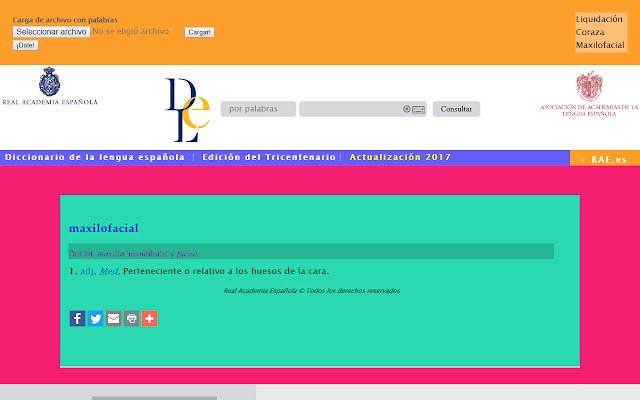Open the Asociación de Academias logo
640x400 pixels.
[x=589, y=94]
